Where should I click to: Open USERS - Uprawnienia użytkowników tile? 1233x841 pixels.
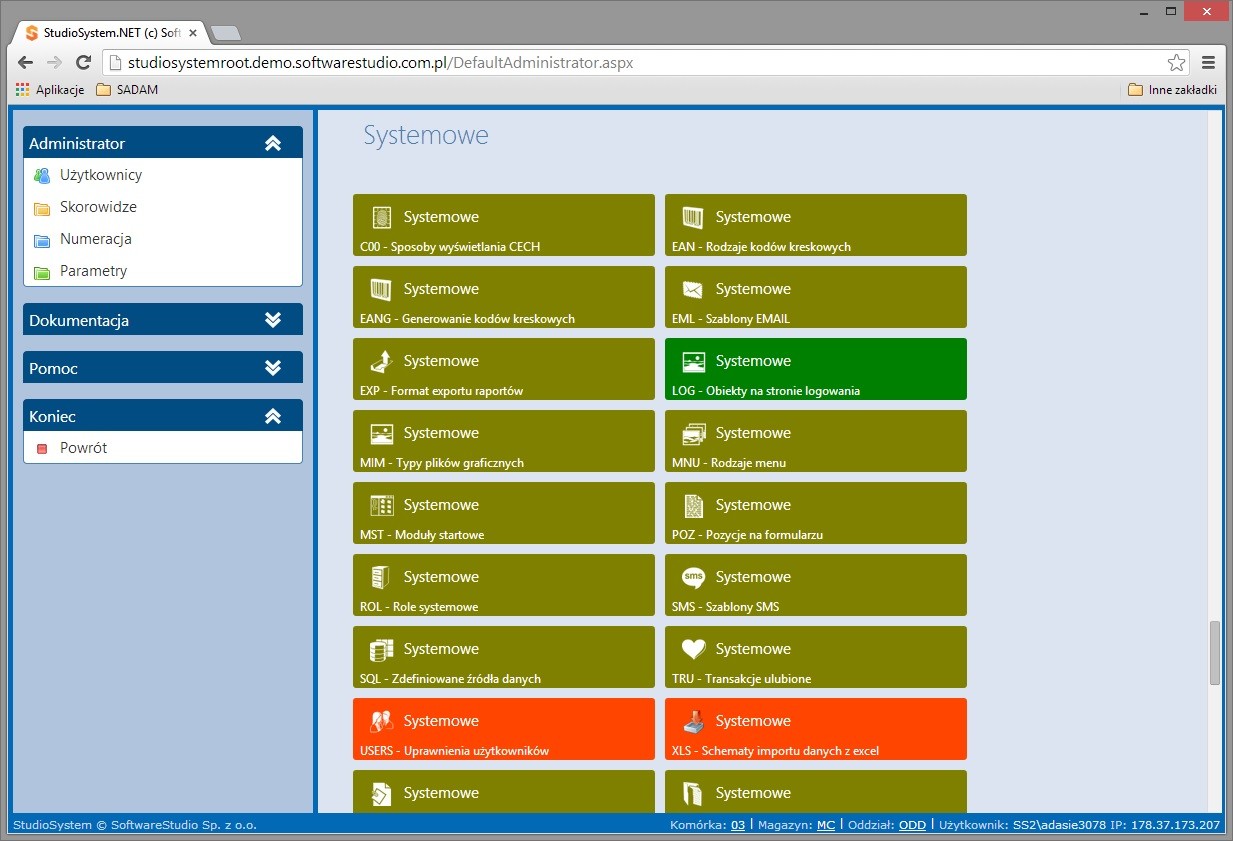coord(504,729)
